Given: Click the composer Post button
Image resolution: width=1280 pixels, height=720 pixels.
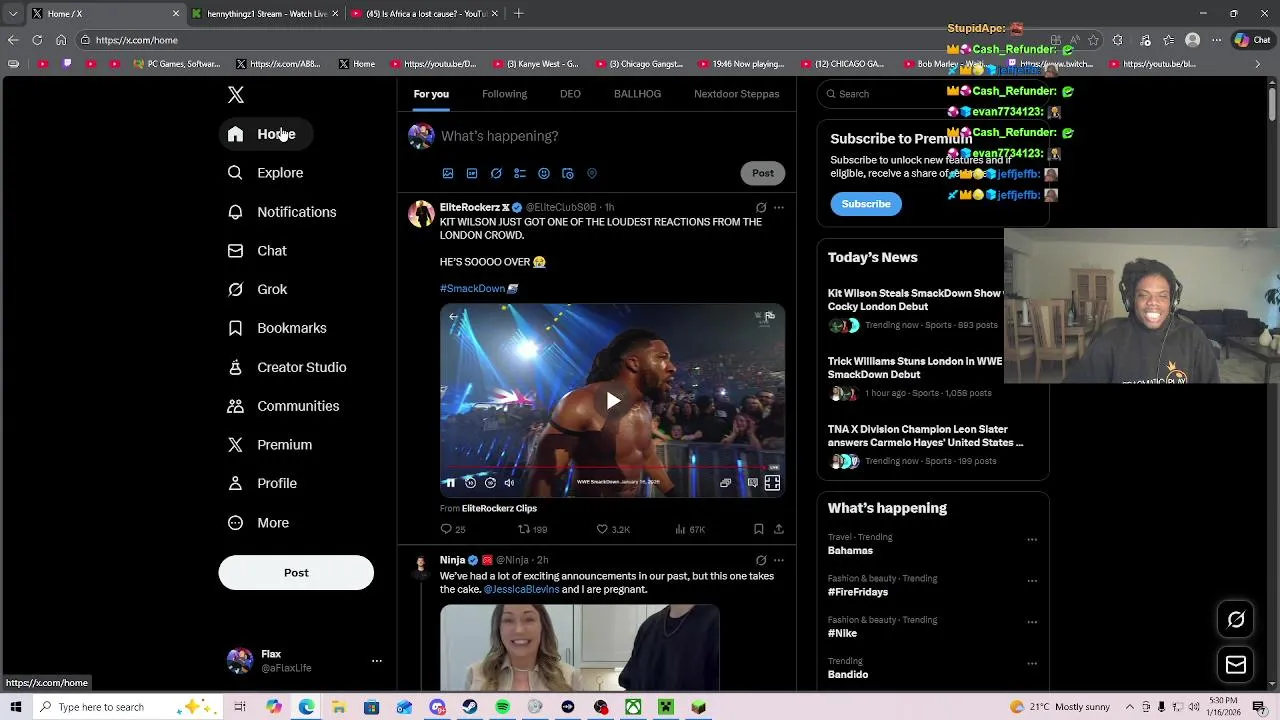Looking at the screenshot, I should click(763, 173).
